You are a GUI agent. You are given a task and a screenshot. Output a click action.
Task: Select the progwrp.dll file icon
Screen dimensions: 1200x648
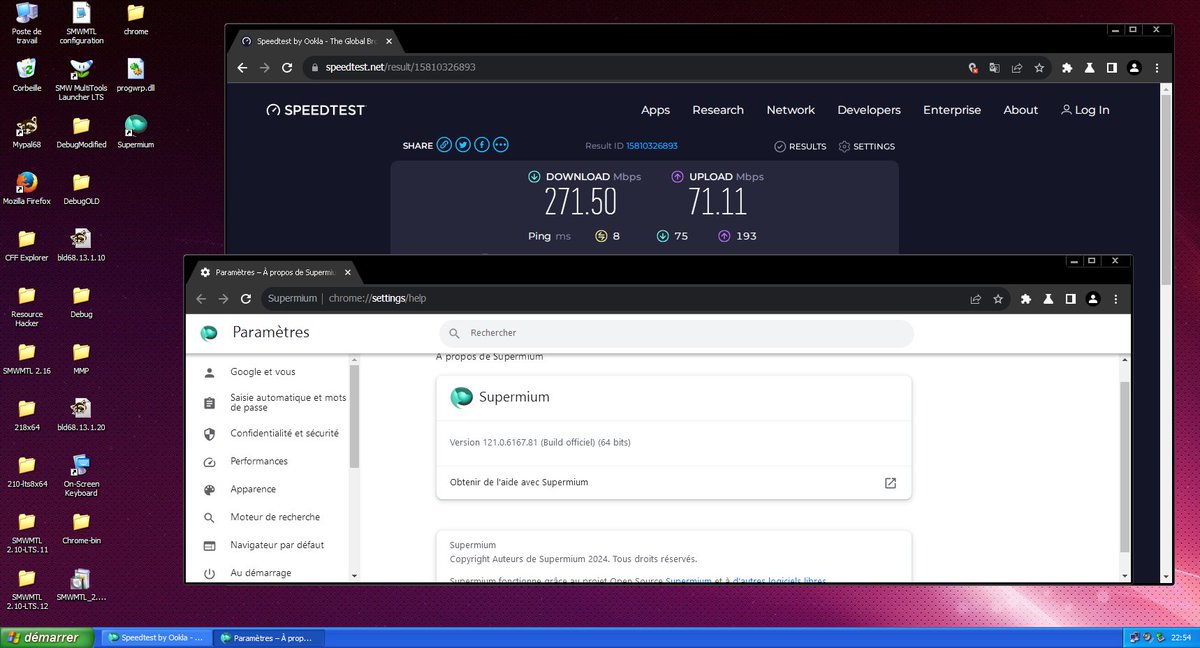pyautogui.click(x=136, y=77)
